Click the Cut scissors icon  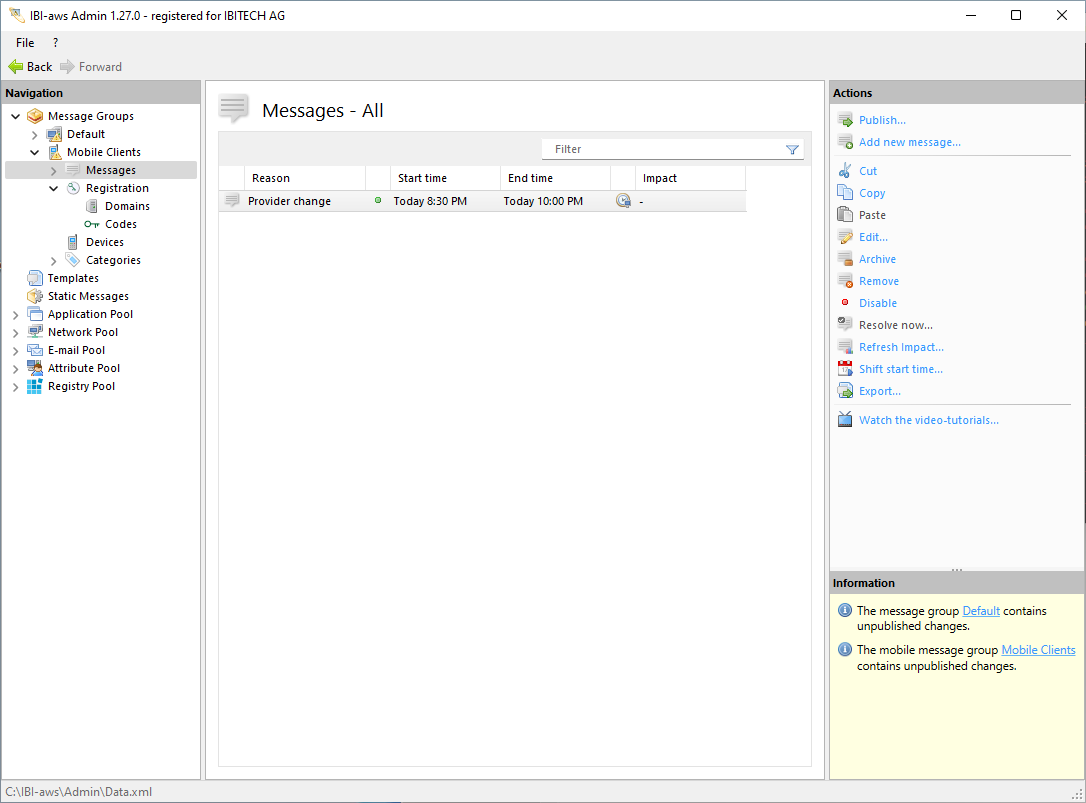point(845,171)
